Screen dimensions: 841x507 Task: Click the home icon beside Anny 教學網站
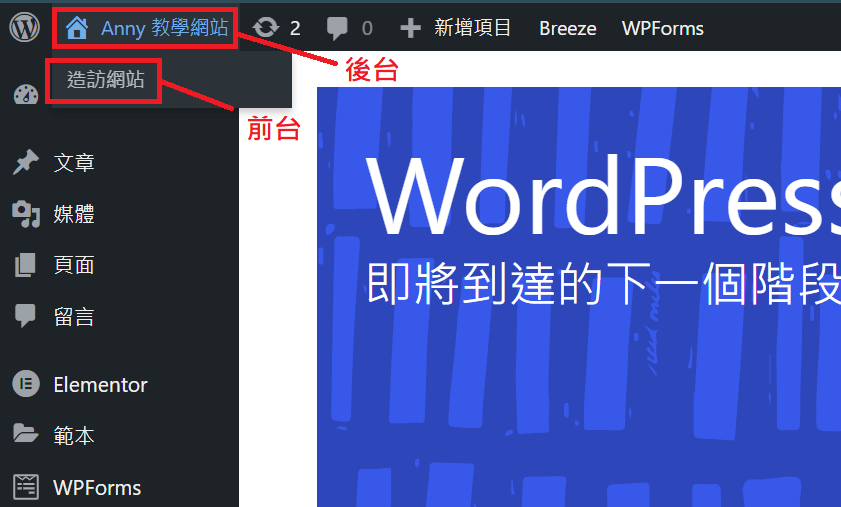click(77, 28)
